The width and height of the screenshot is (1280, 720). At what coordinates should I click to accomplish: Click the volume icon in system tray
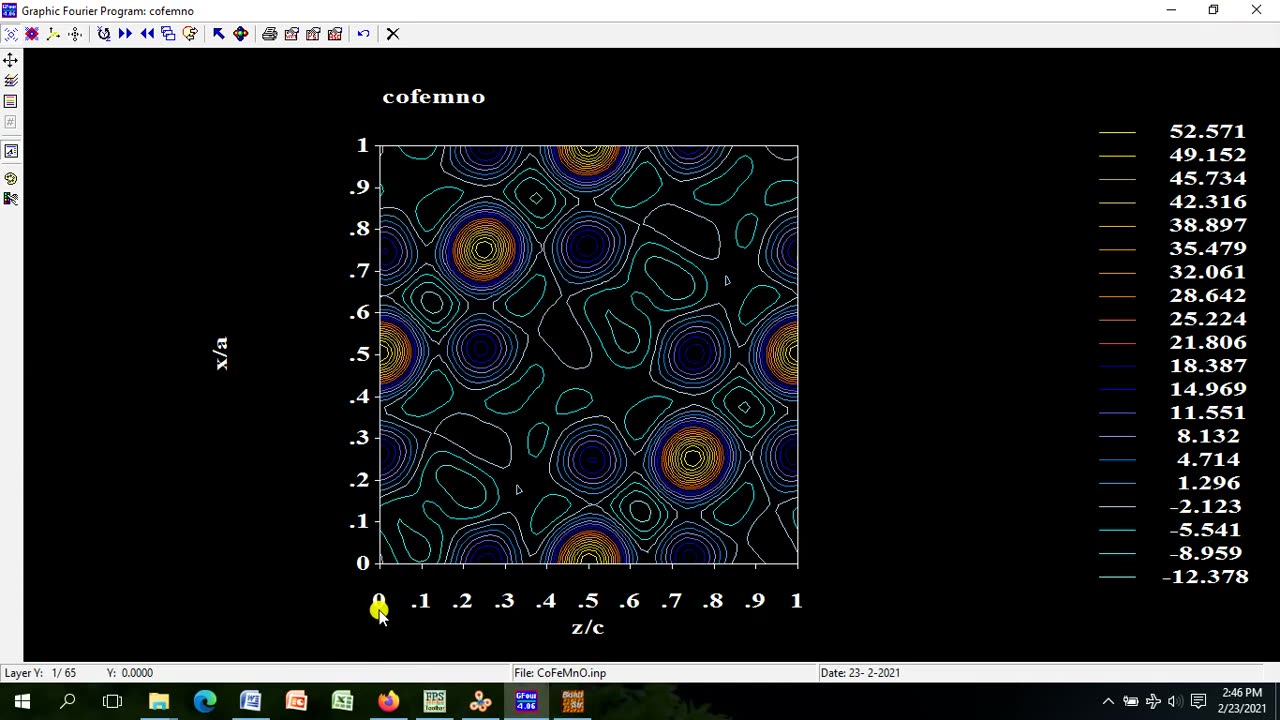click(x=1174, y=702)
